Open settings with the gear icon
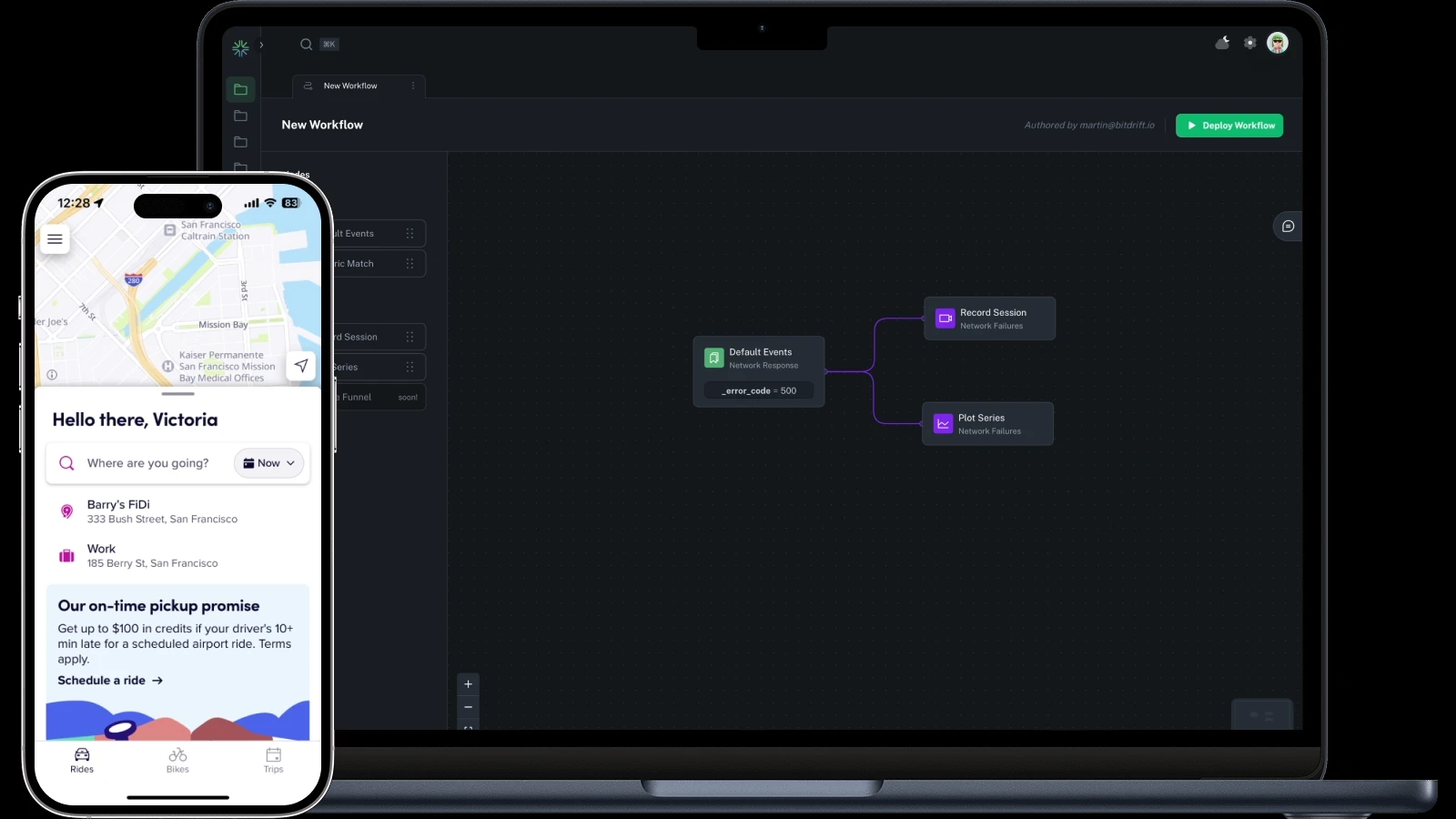The image size is (1456, 819). tap(1250, 43)
